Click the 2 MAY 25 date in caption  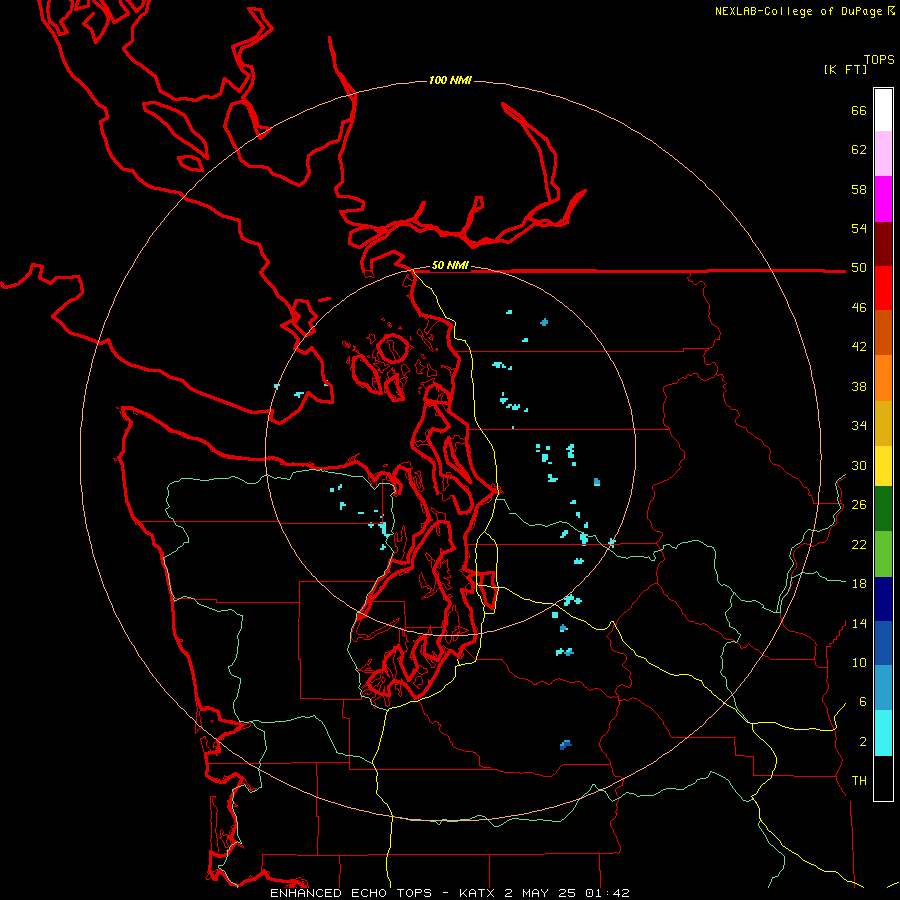pyautogui.click(x=541, y=893)
